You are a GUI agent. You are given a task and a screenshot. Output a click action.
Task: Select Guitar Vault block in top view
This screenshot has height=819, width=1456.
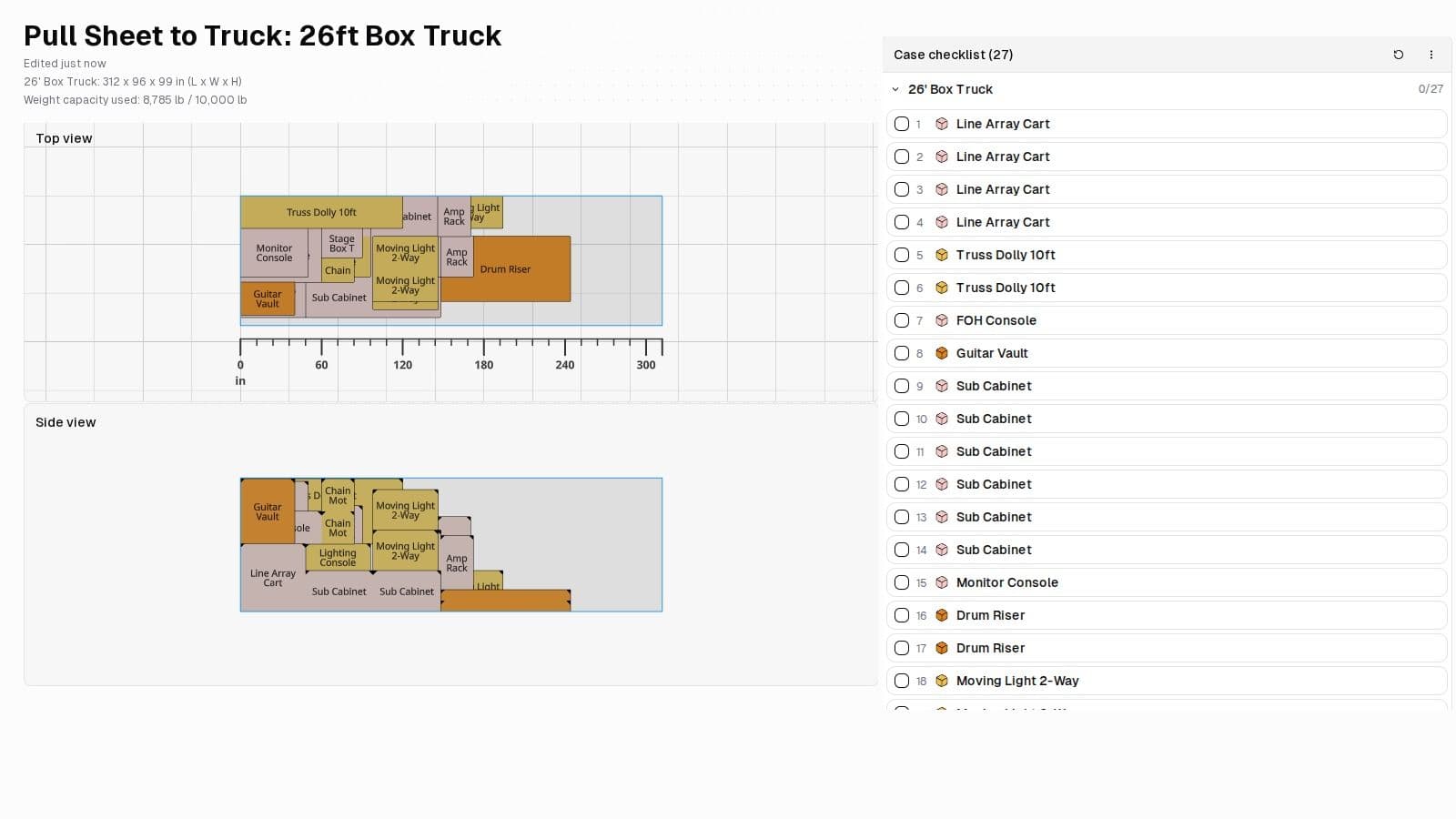tap(268, 298)
